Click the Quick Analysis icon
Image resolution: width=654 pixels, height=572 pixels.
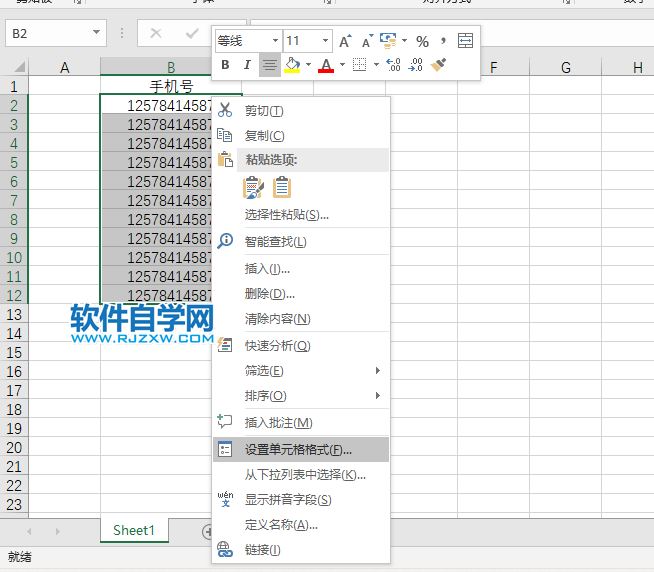(225, 345)
